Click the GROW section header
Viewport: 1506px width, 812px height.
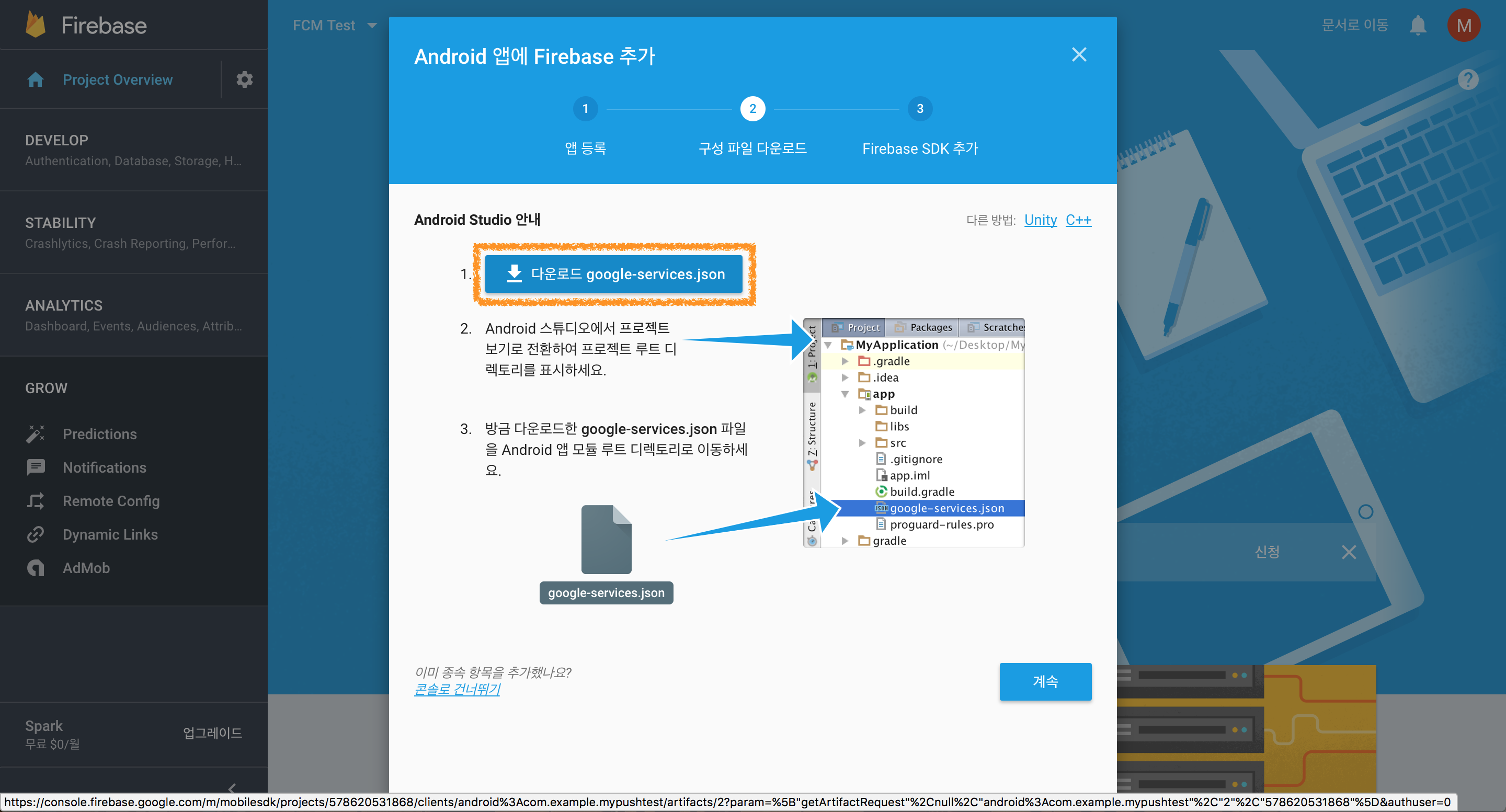click(x=46, y=388)
